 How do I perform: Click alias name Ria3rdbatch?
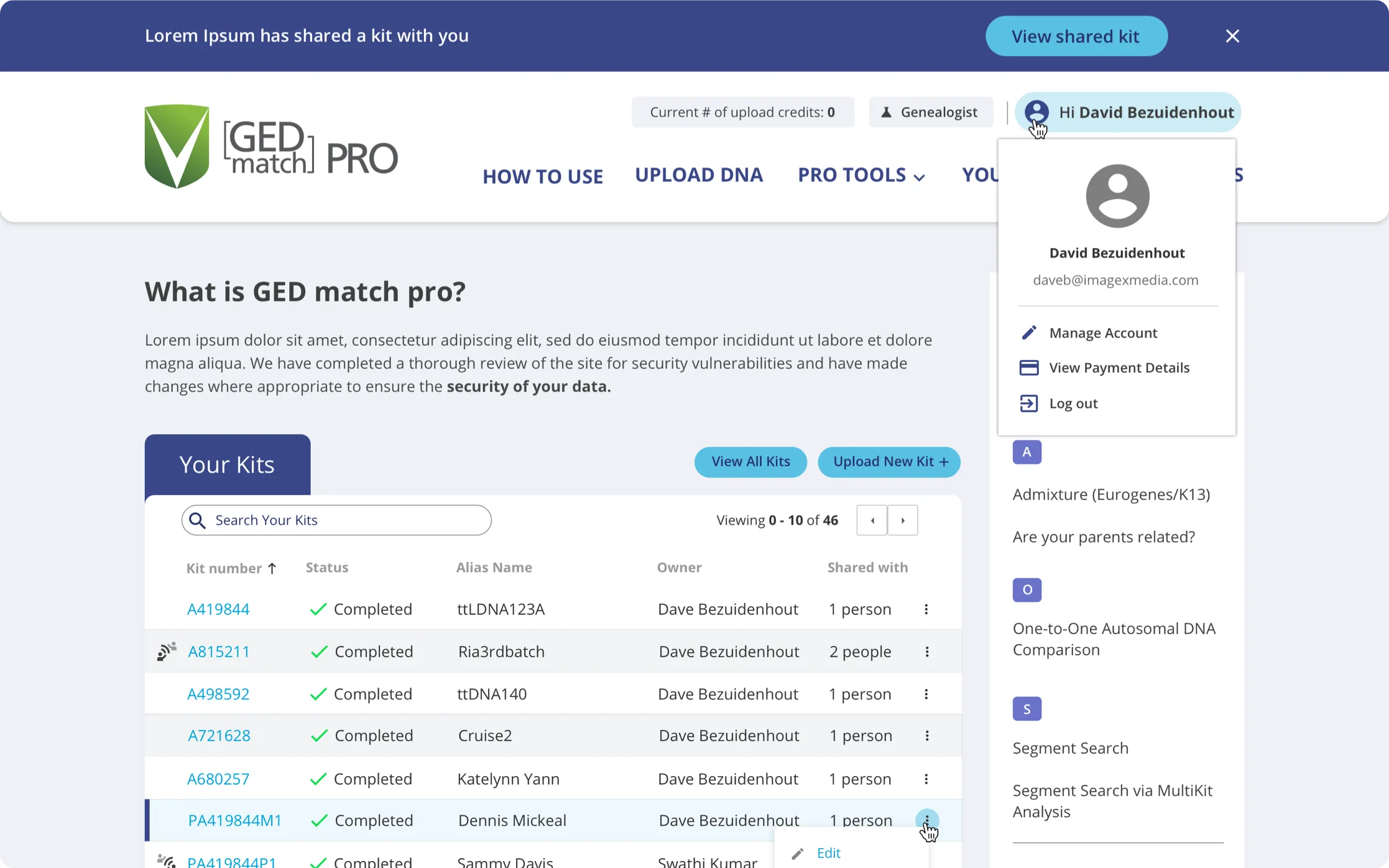click(x=501, y=652)
